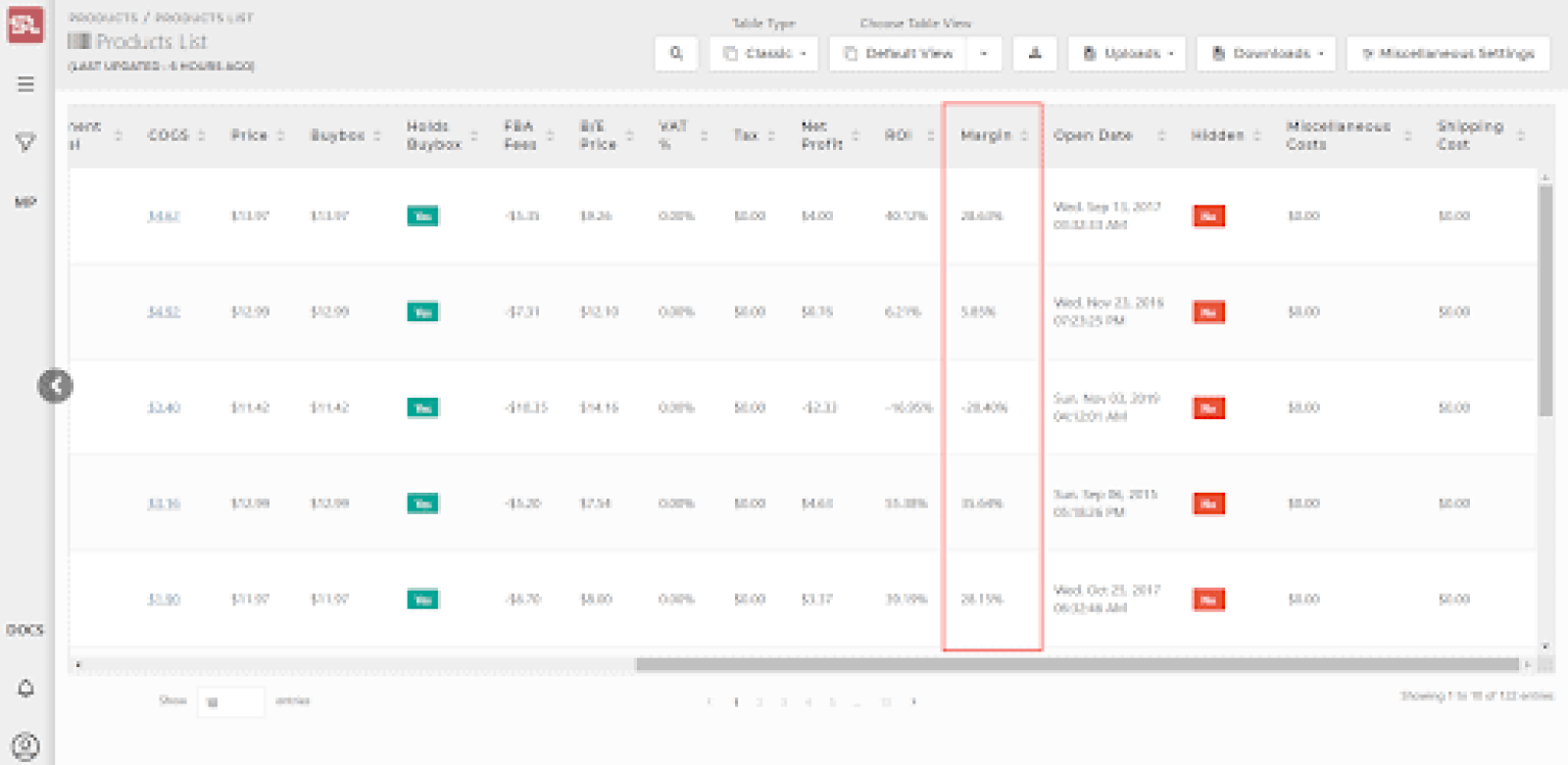The image size is (1568, 765).
Task: Select Margin value 5.85%
Action: coord(978,312)
